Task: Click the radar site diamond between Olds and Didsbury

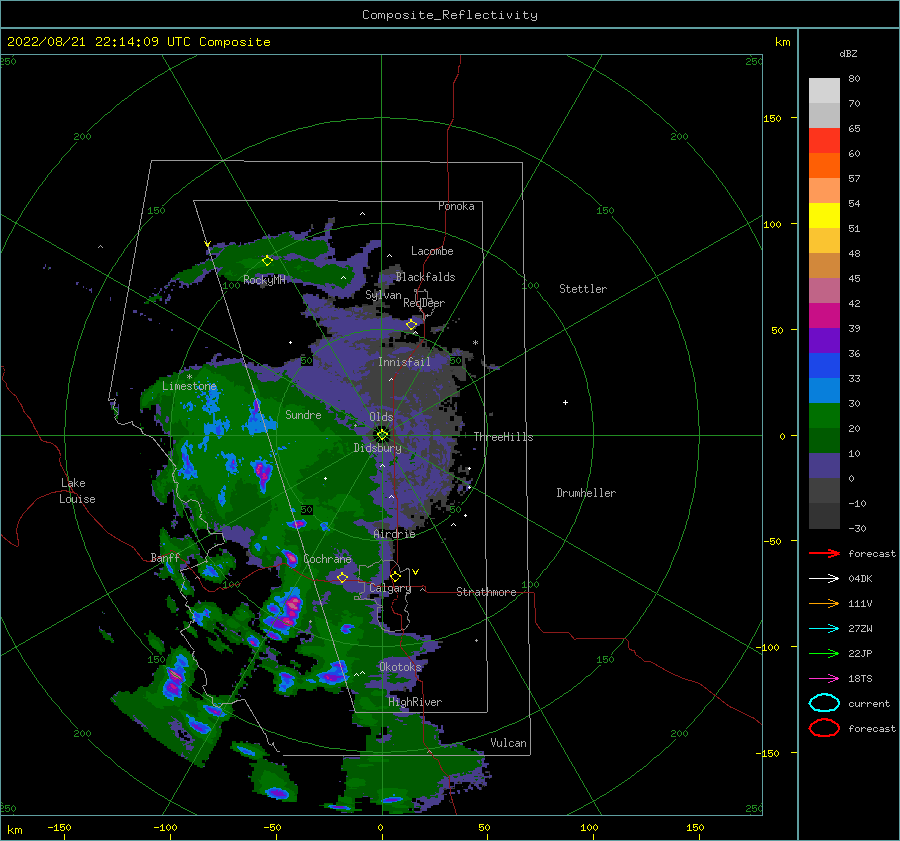Action: tap(382, 435)
